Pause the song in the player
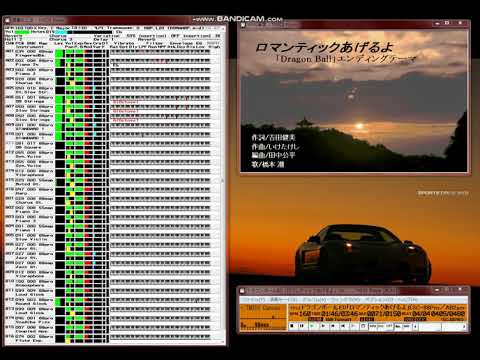Viewport: 480px width, 360px height. [301, 326]
